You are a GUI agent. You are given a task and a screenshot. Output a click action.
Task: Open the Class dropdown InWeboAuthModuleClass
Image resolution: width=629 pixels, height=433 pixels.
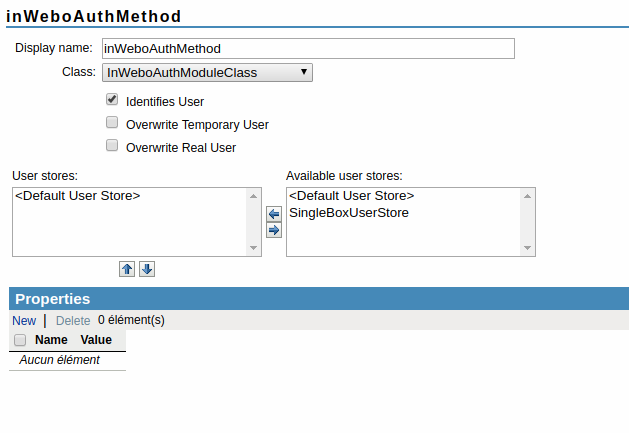click(207, 72)
